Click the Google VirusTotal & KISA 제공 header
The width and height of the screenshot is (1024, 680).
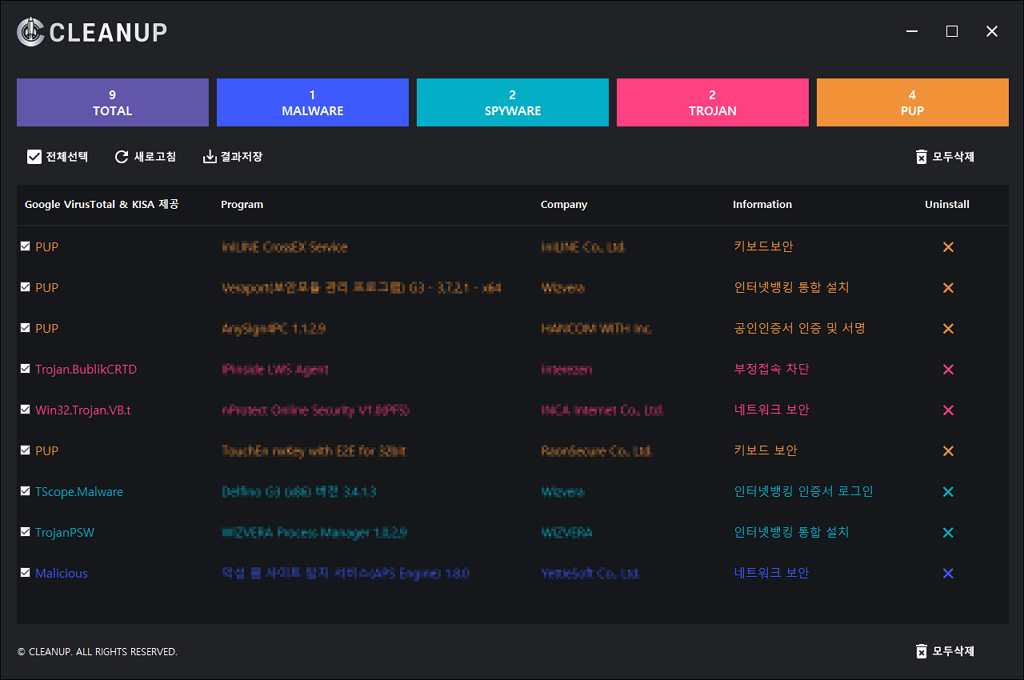point(101,204)
